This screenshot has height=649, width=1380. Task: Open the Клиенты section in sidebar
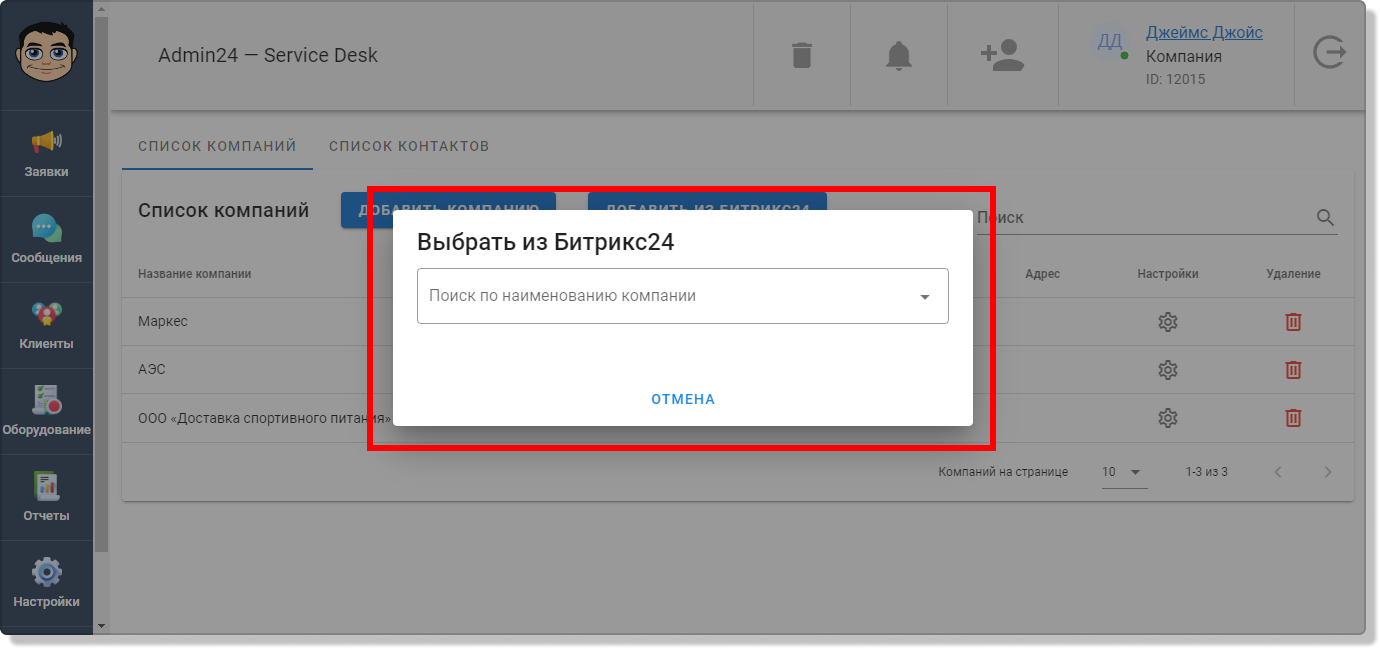point(46,326)
